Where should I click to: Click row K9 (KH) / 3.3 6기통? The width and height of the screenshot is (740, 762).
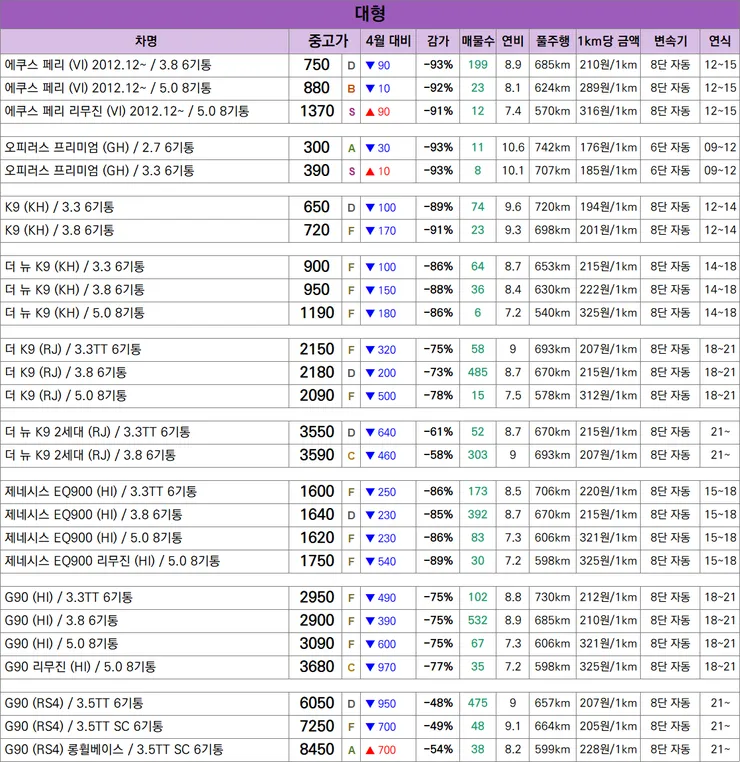click(370, 208)
